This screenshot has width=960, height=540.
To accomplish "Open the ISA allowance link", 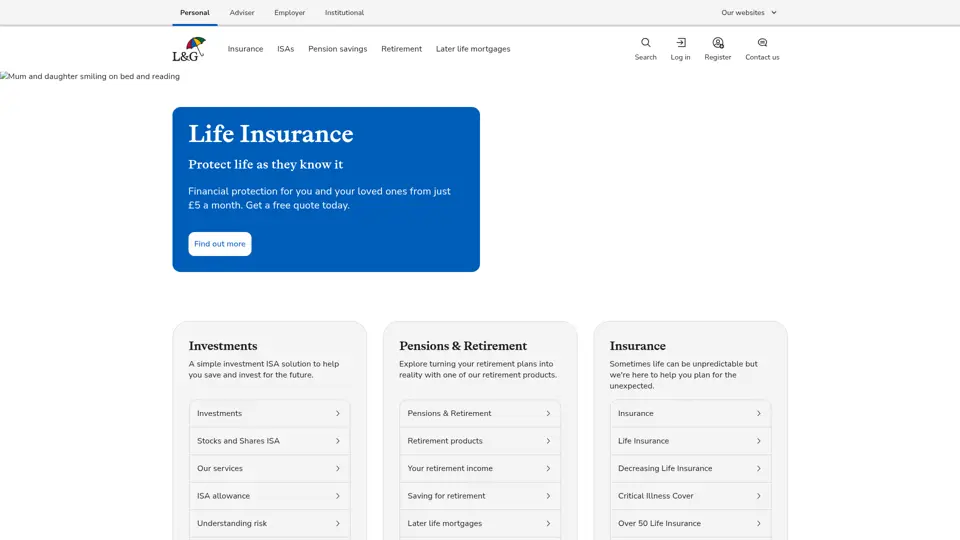I will [269, 496].
